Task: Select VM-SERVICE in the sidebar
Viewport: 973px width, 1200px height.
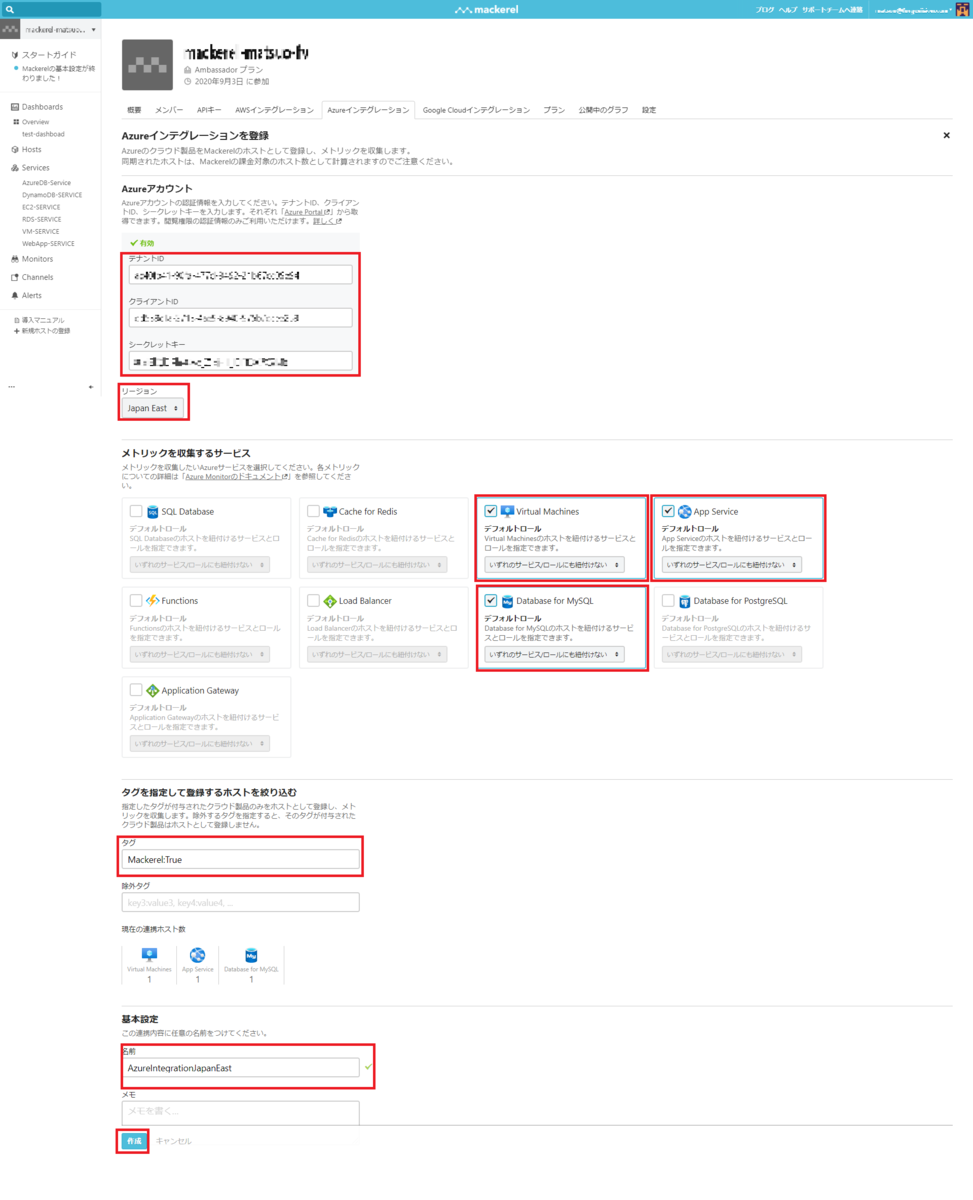Action: [x=40, y=231]
